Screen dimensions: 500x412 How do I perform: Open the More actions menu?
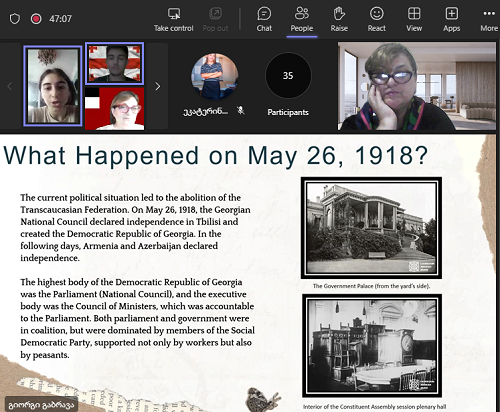pos(489,20)
